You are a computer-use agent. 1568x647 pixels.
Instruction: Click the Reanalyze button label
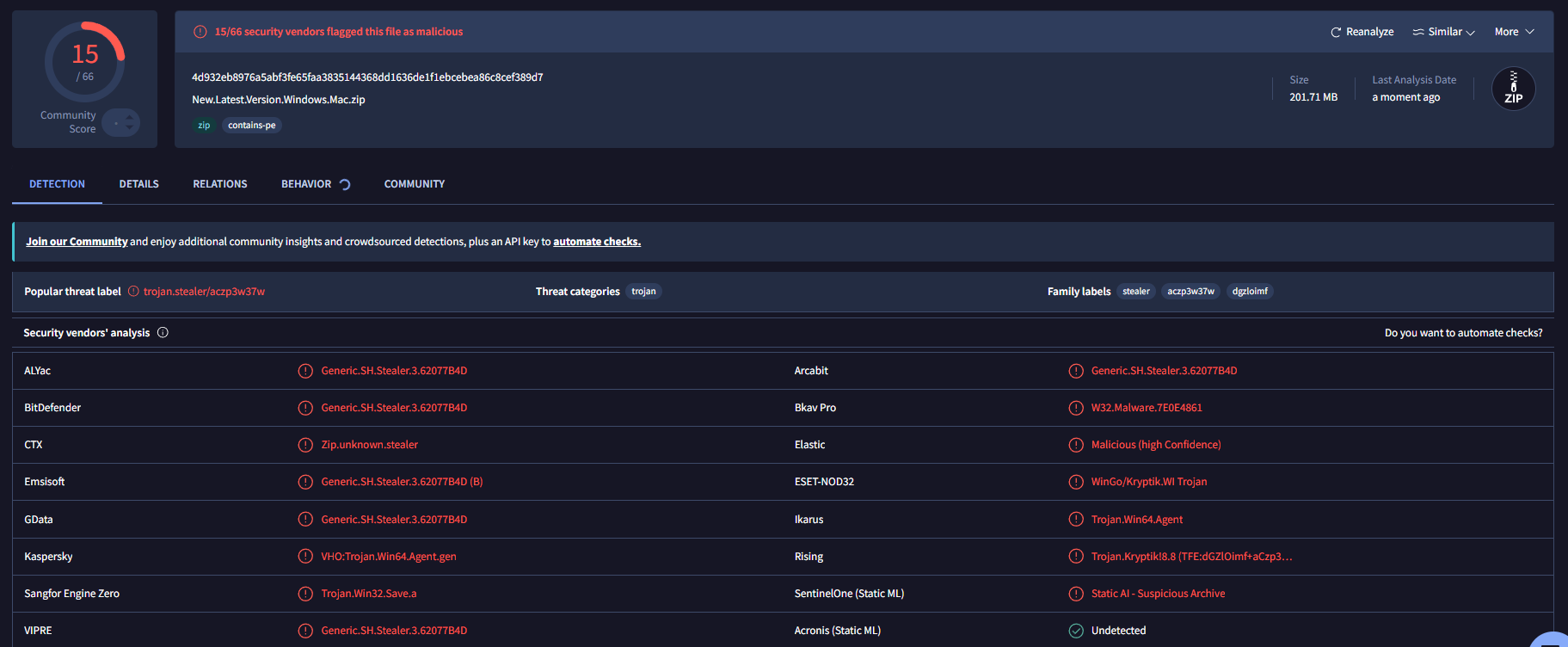pos(1370,32)
